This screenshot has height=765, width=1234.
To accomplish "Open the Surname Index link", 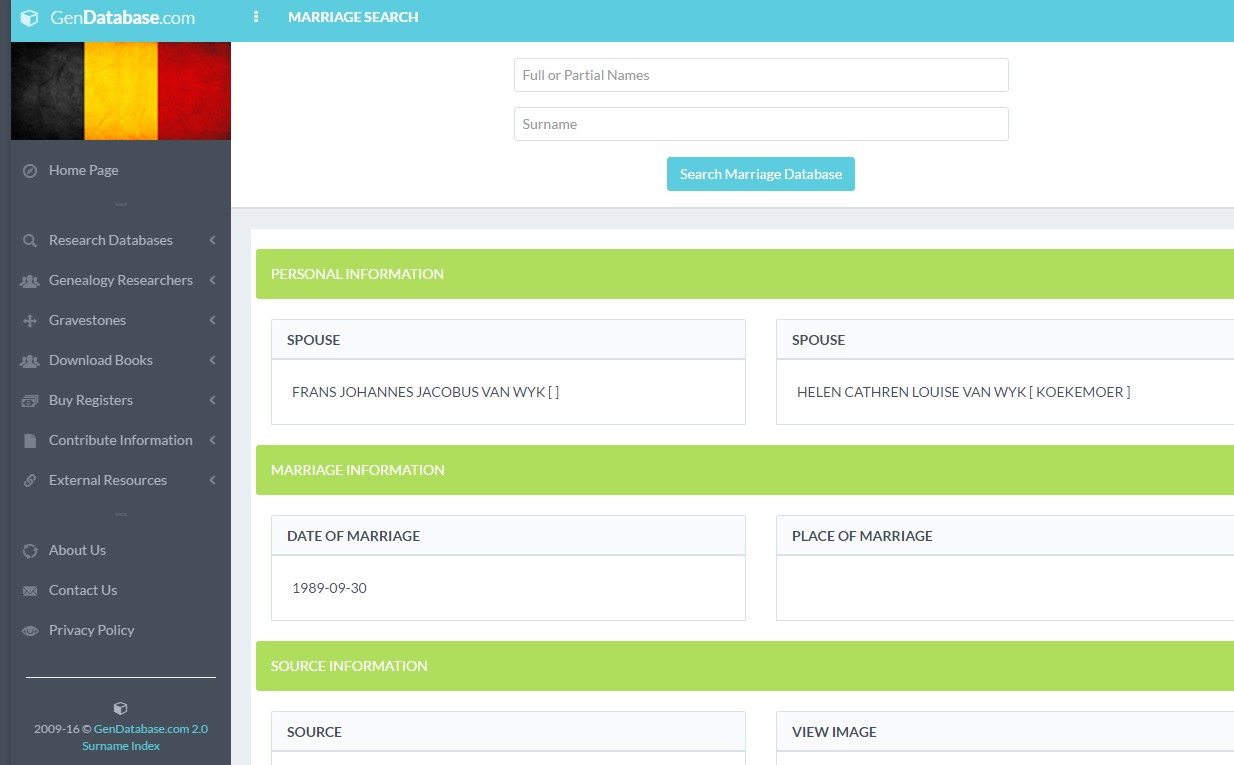I will (121, 746).
